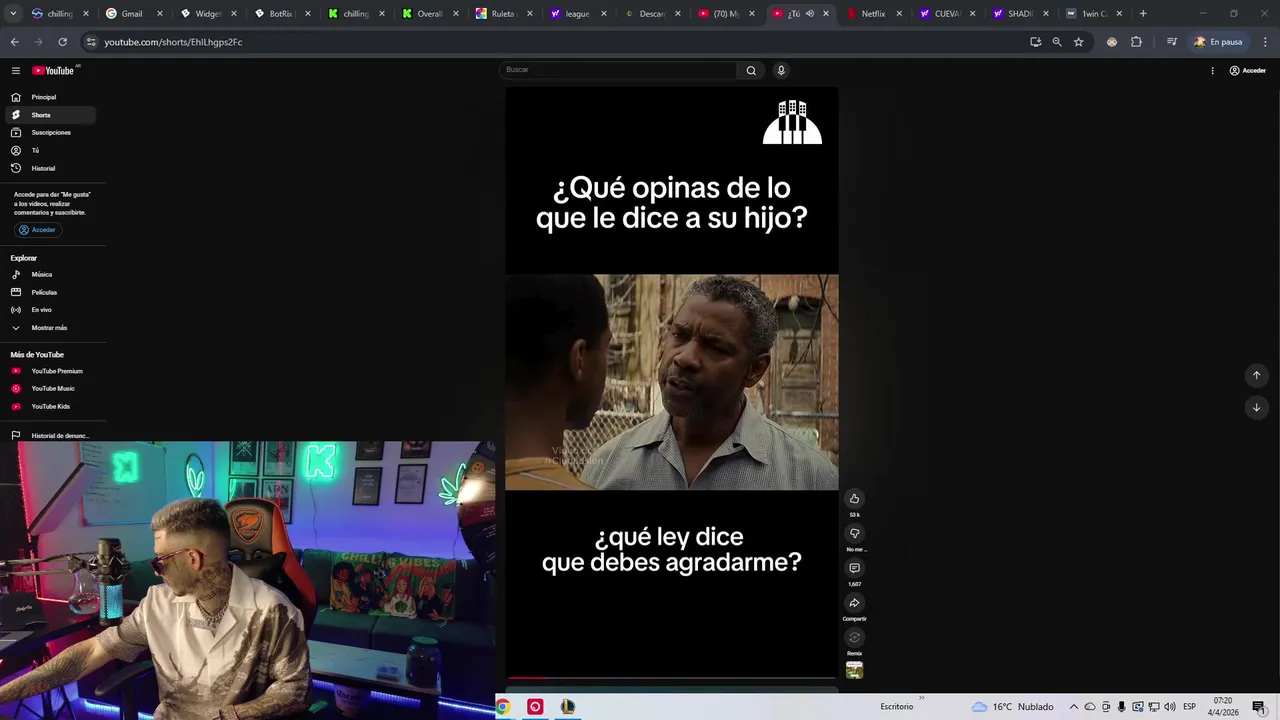The height and width of the screenshot is (720, 1280).
Task: Open Suscripciones in the sidebar
Action: (52, 132)
